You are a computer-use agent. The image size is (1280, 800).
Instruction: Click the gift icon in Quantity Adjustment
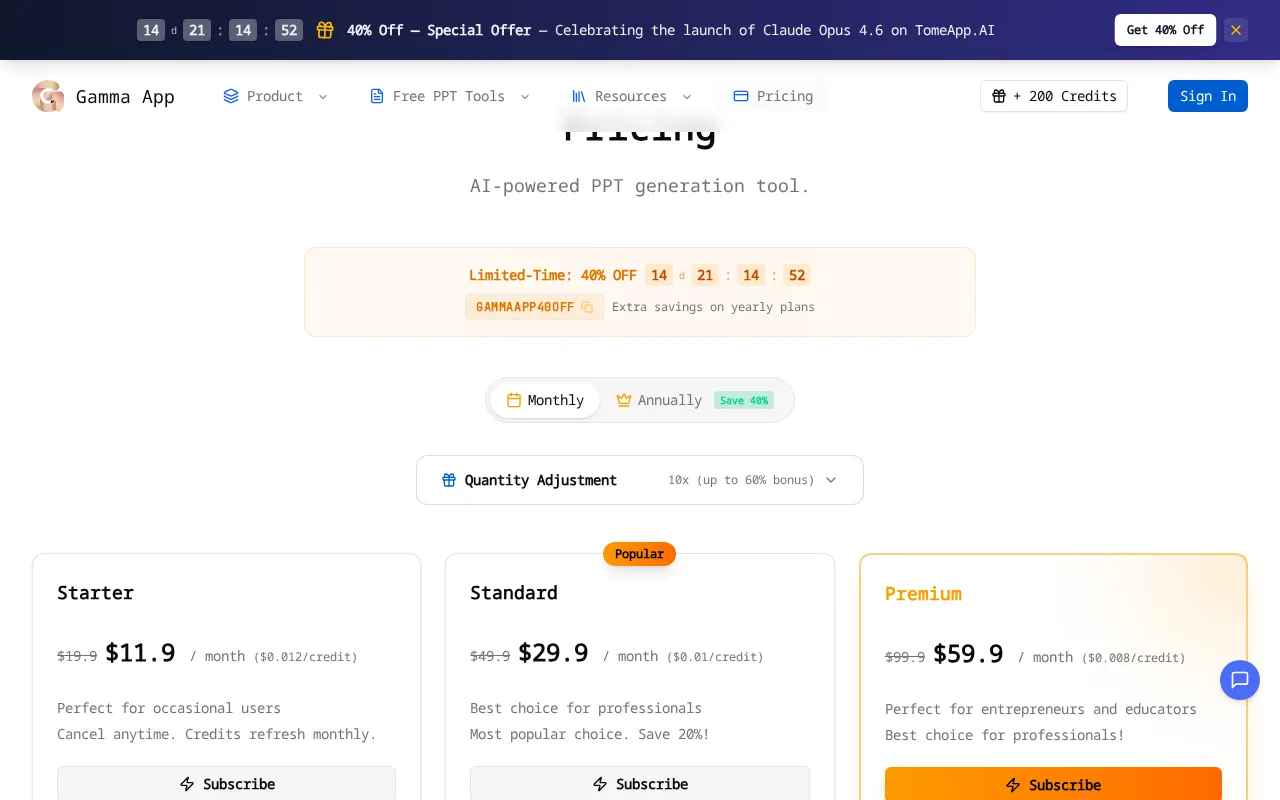tap(449, 480)
